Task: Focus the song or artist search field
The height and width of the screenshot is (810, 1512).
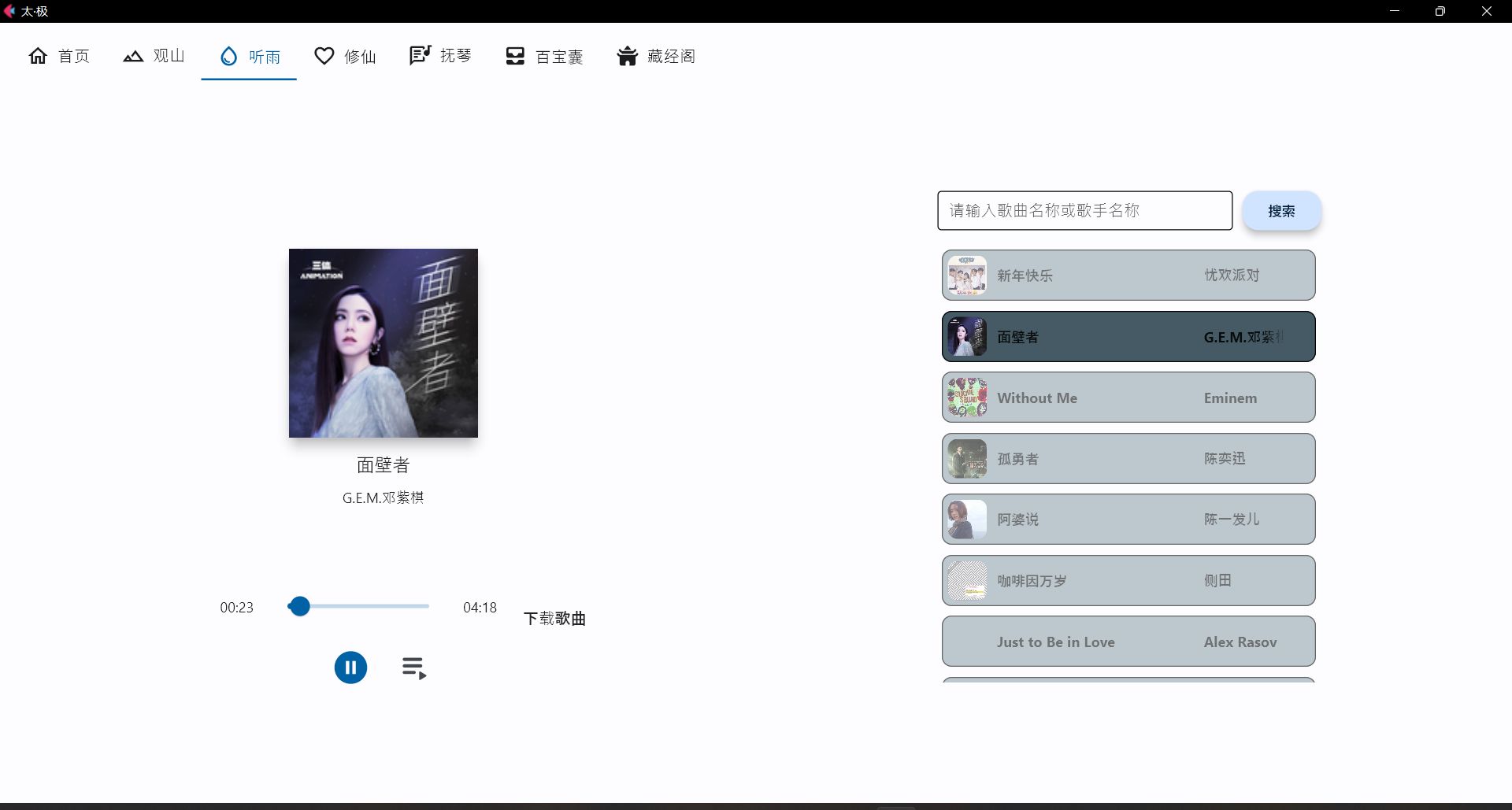Action: (1084, 210)
